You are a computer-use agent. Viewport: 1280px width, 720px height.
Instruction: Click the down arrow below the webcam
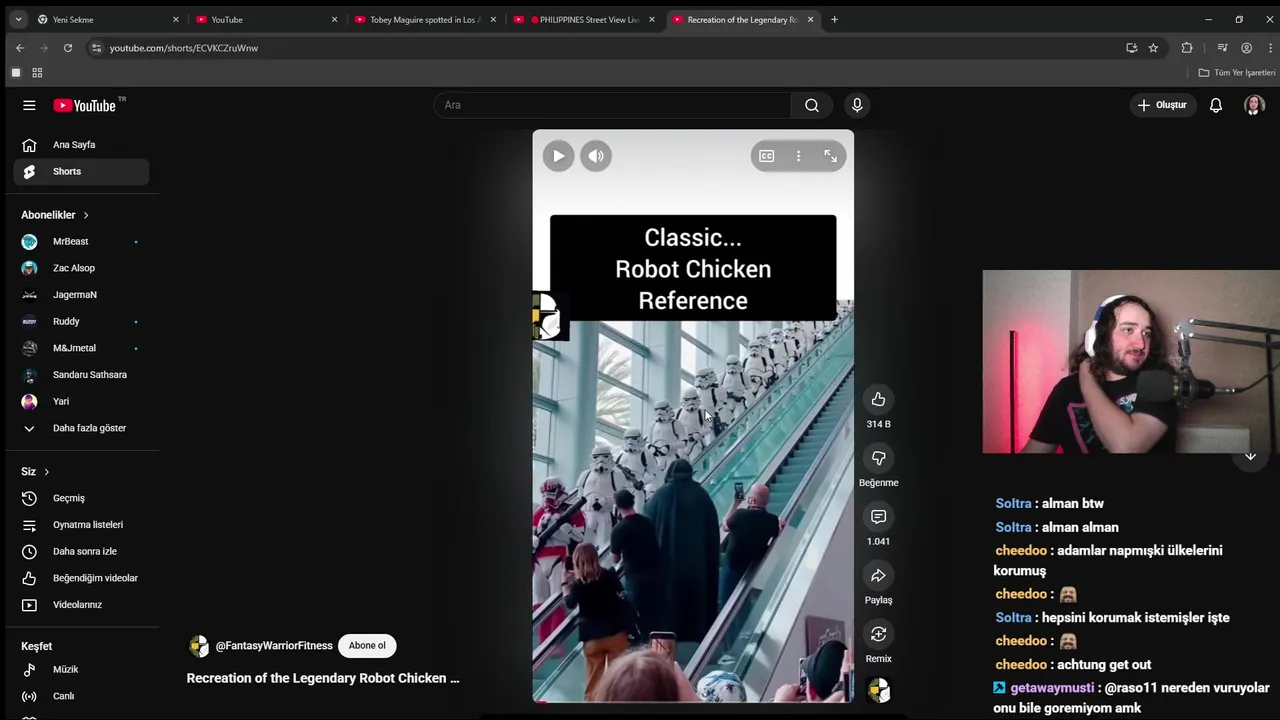tap(1250, 456)
